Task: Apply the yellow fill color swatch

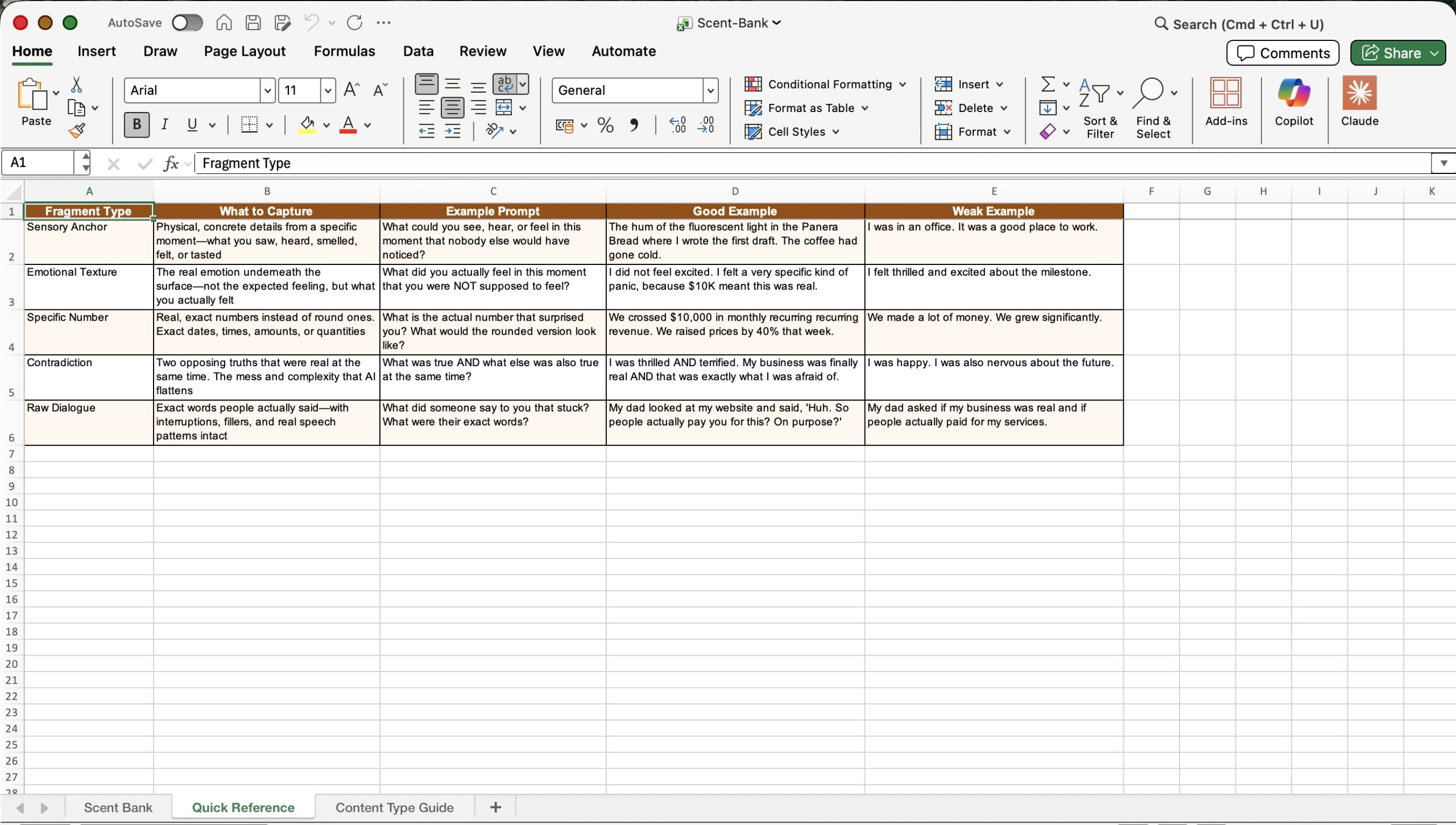Action: click(307, 125)
